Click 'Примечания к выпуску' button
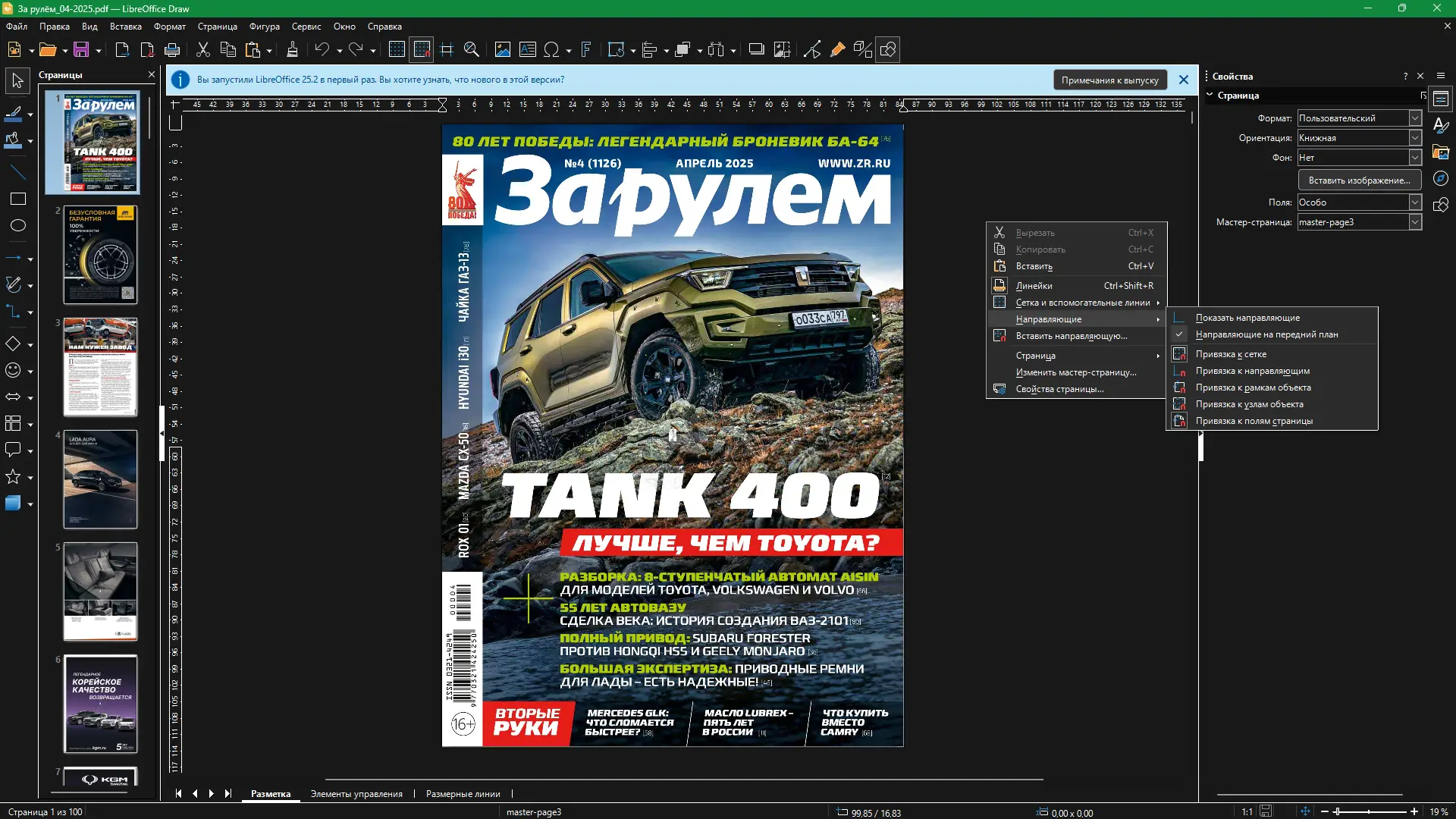The image size is (1456, 819). [x=1109, y=80]
